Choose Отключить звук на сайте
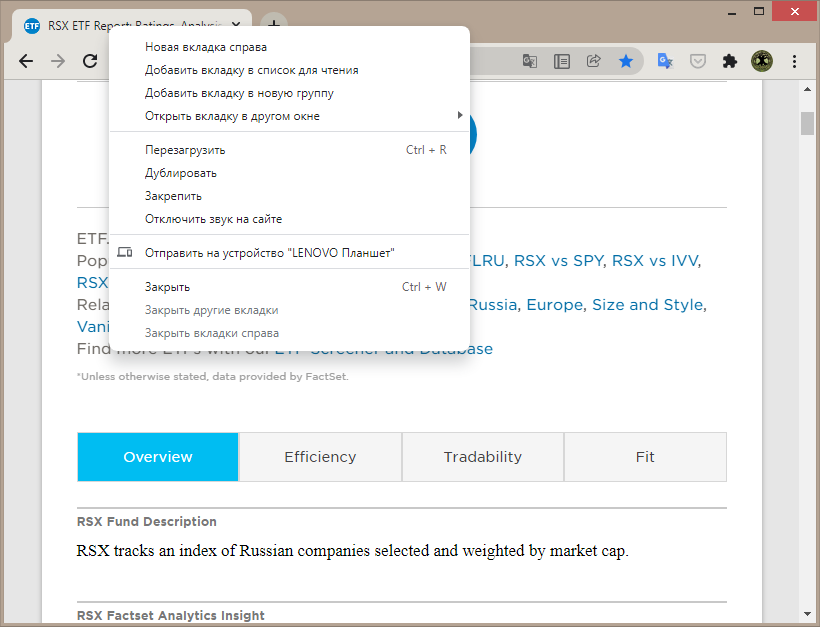Viewport: 820px width, 627px height. 289,219
